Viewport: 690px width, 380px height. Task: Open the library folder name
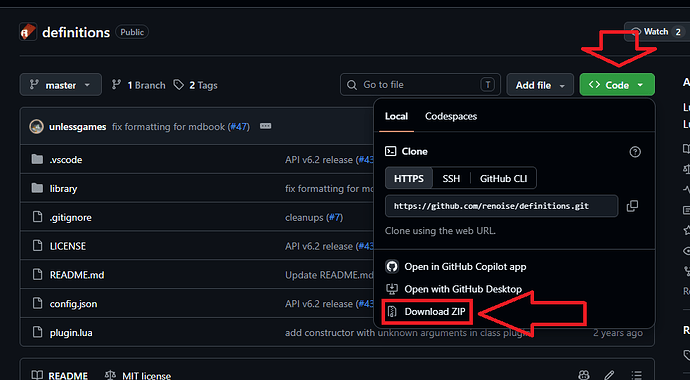pyautogui.click(x=63, y=189)
